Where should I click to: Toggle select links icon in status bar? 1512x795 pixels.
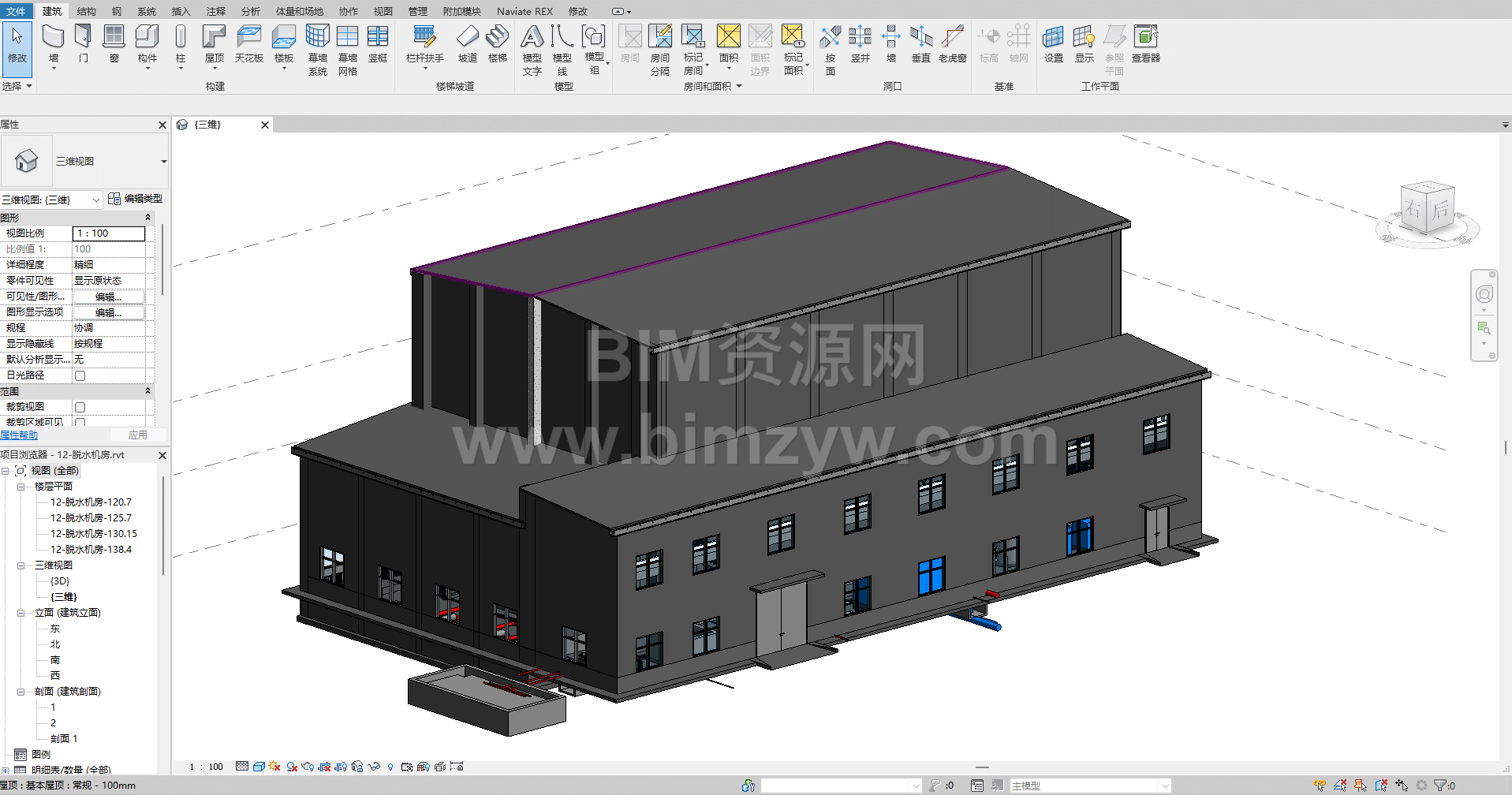click(1320, 786)
